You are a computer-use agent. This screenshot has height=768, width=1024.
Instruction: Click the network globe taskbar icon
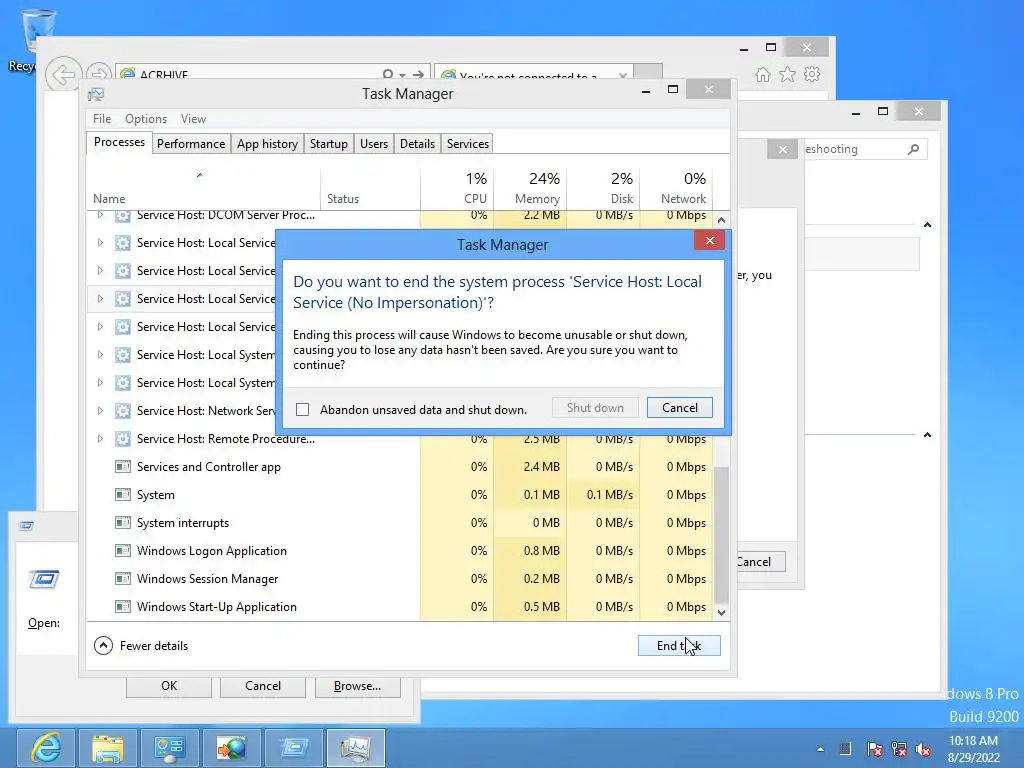232,748
